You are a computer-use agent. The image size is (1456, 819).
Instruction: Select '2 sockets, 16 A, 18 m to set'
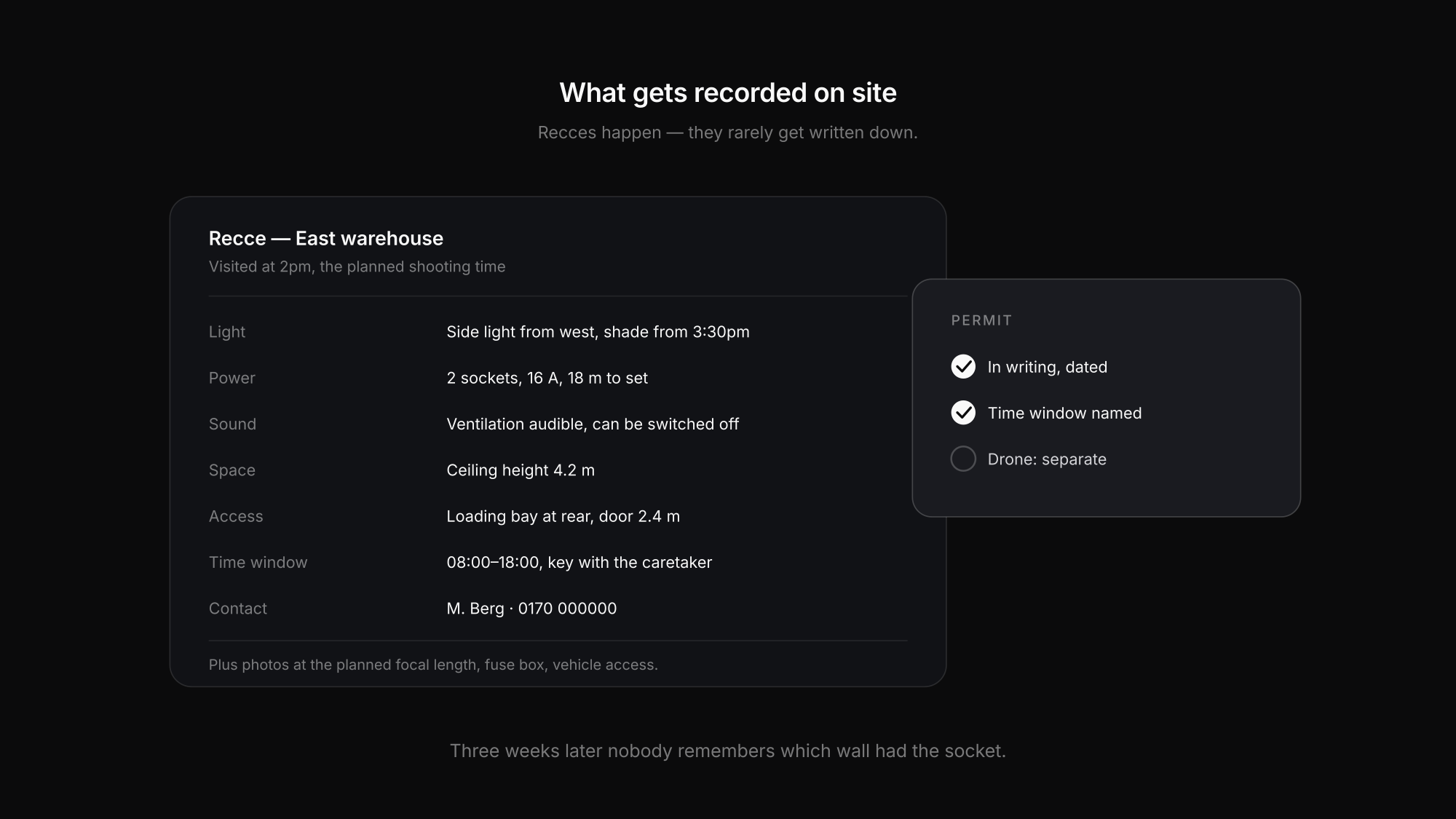pyautogui.click(x=547, y=378)
